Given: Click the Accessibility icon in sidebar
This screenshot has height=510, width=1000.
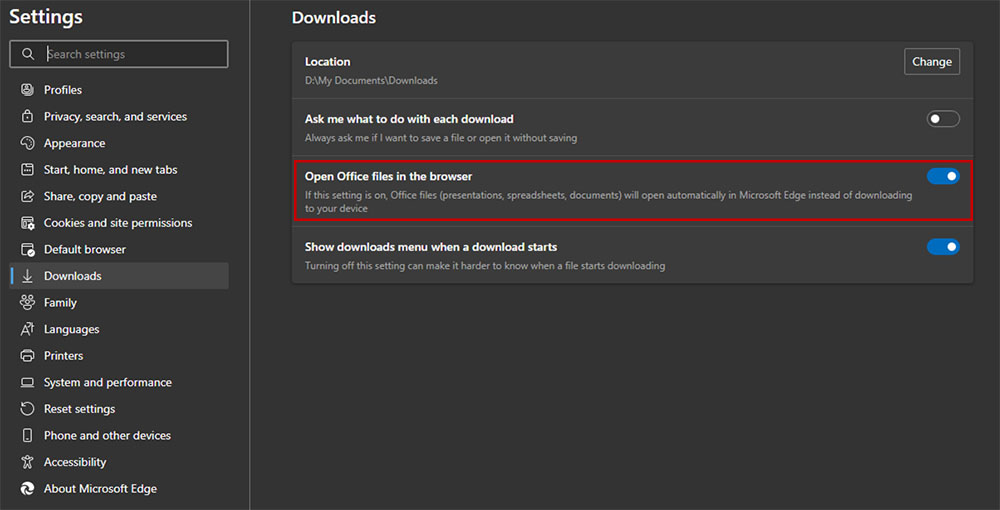Looking at the screenshot, I should click(x=27, y=462).
